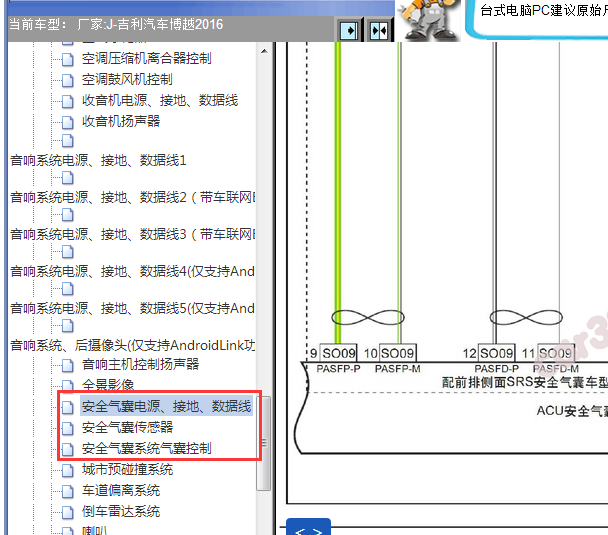
Task: Click document icon beside 城市预碰撞系统
Action: (67, 470)
